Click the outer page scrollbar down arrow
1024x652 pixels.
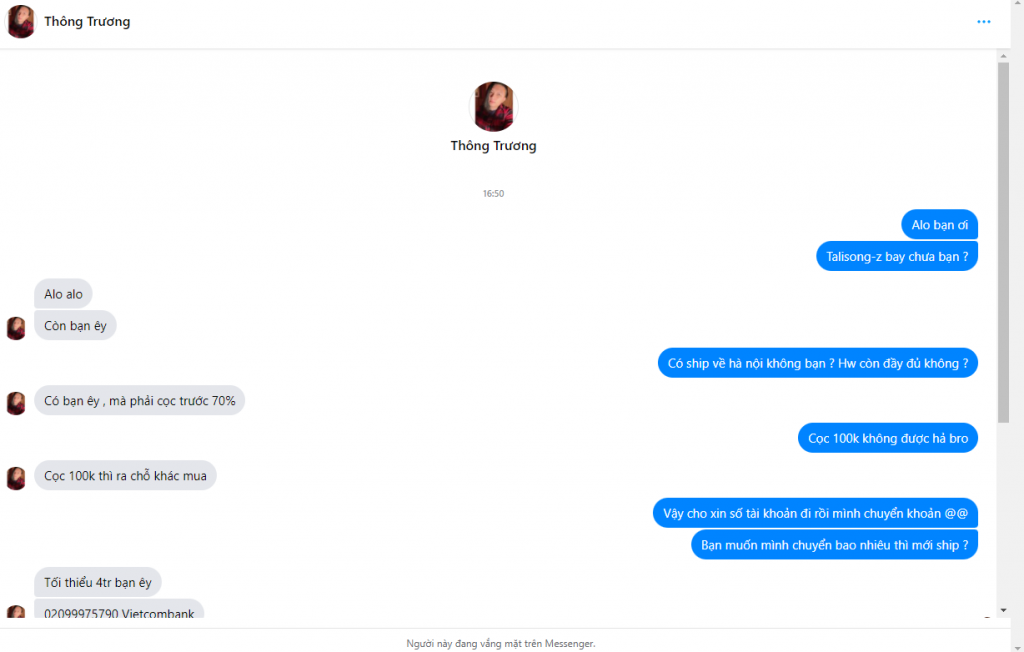point(1017,647)
